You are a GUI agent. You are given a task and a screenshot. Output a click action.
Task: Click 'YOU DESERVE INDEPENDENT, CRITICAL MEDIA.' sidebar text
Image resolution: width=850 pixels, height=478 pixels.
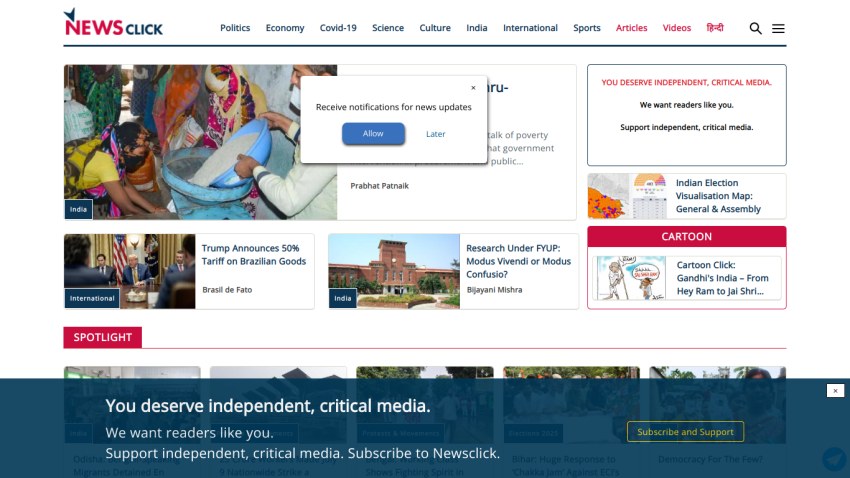(x=686, y=82)
